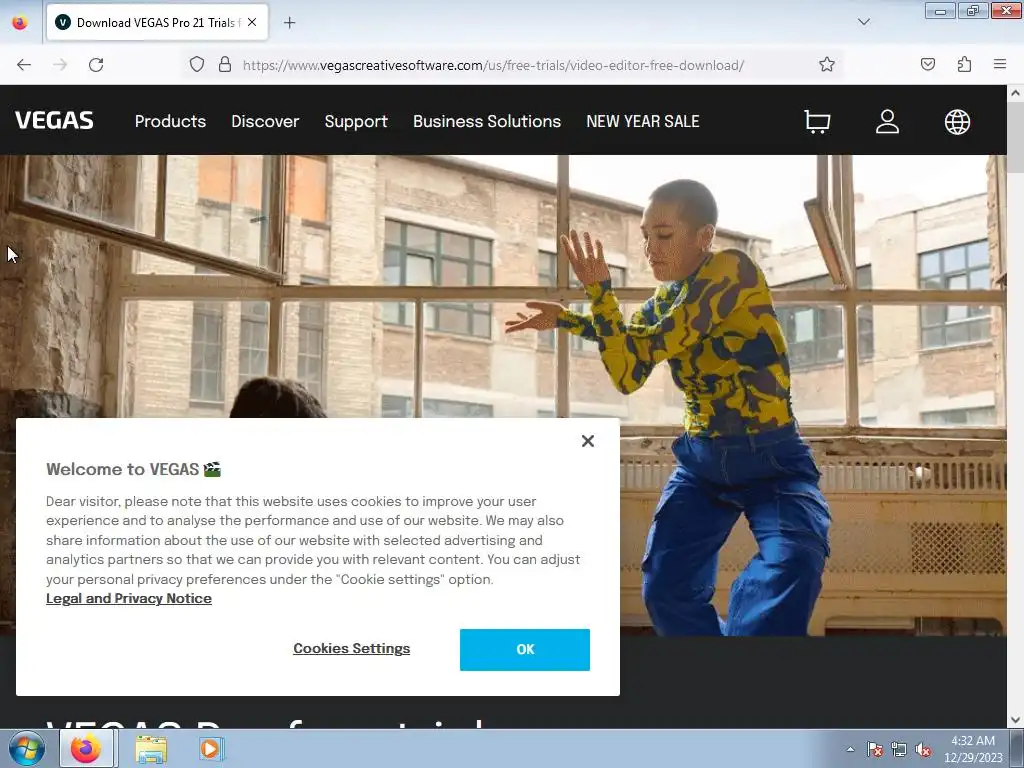Click the browser forward arrow
This screenshot has height=768, width=1024.
[60, 65]
